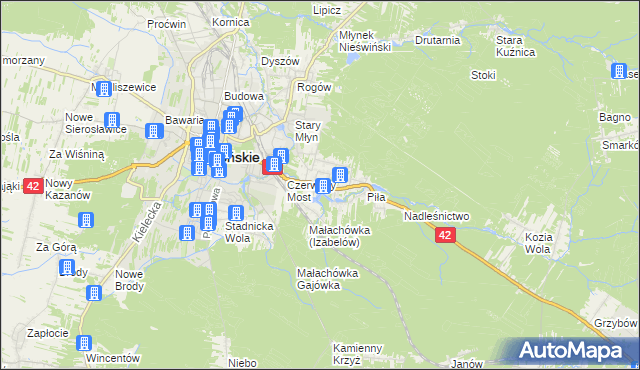Click the Za Wiśniną label
This screenshot has width=640, height=370.
(77, 155)
